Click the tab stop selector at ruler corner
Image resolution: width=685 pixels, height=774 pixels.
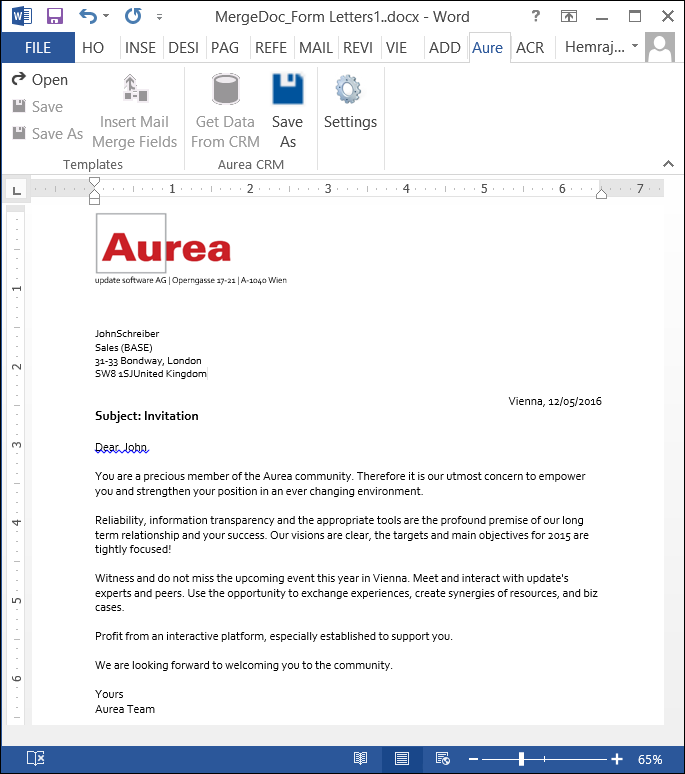[x=17, y=190]
